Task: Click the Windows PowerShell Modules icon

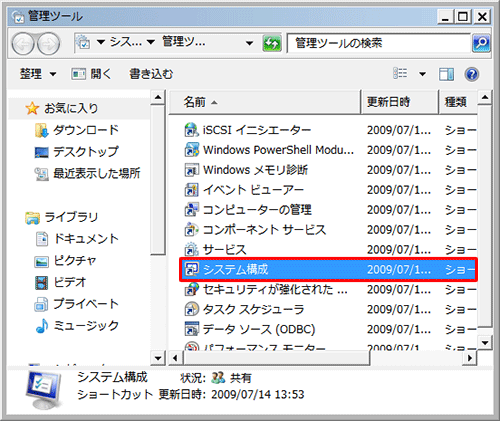Action: [x=192, y=150]
